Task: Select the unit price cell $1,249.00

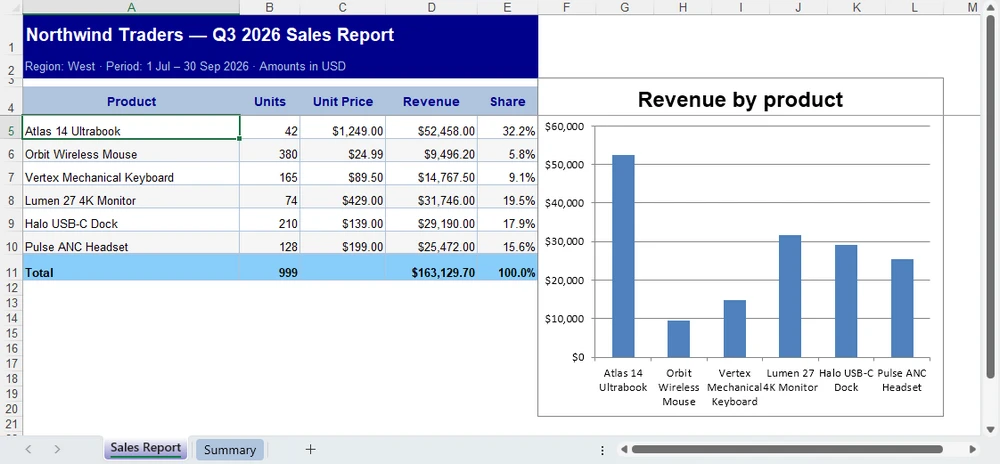Action: point(343,127)
